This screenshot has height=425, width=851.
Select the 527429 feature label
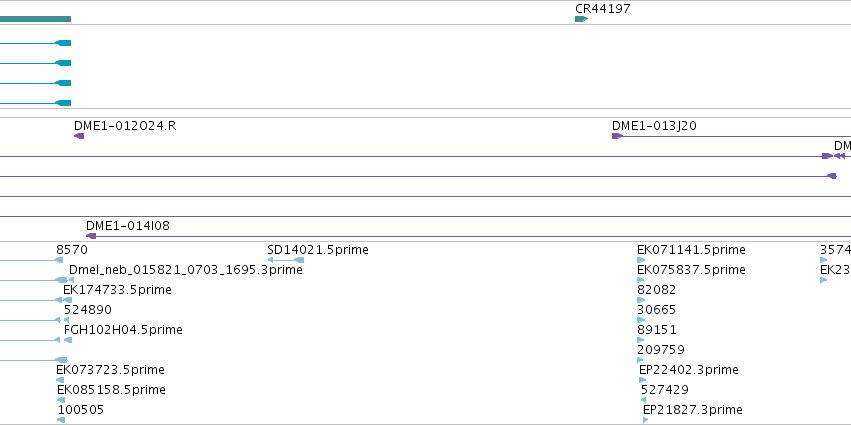click(x=665, y=390)
